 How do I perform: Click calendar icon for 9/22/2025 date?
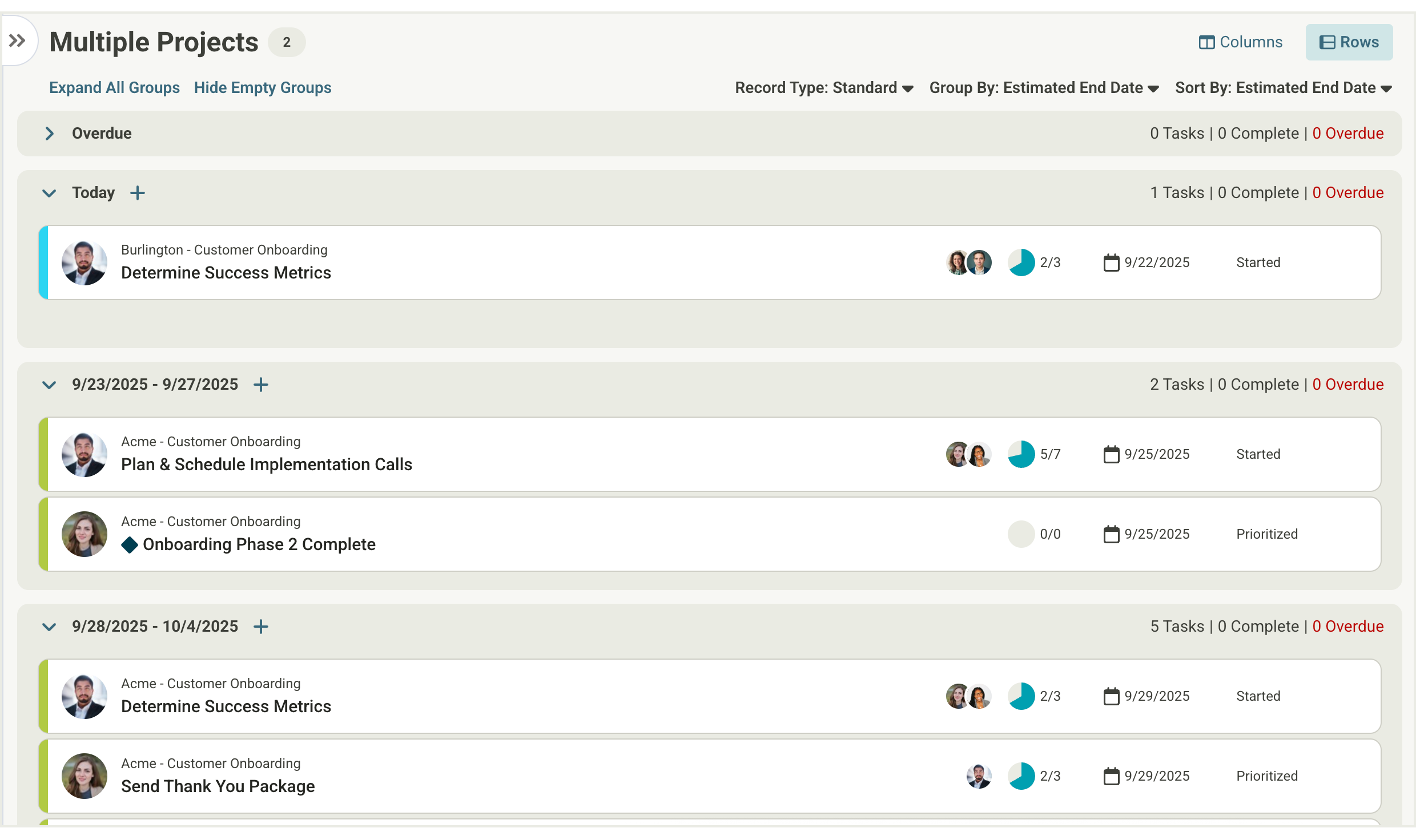(1111, 262)
